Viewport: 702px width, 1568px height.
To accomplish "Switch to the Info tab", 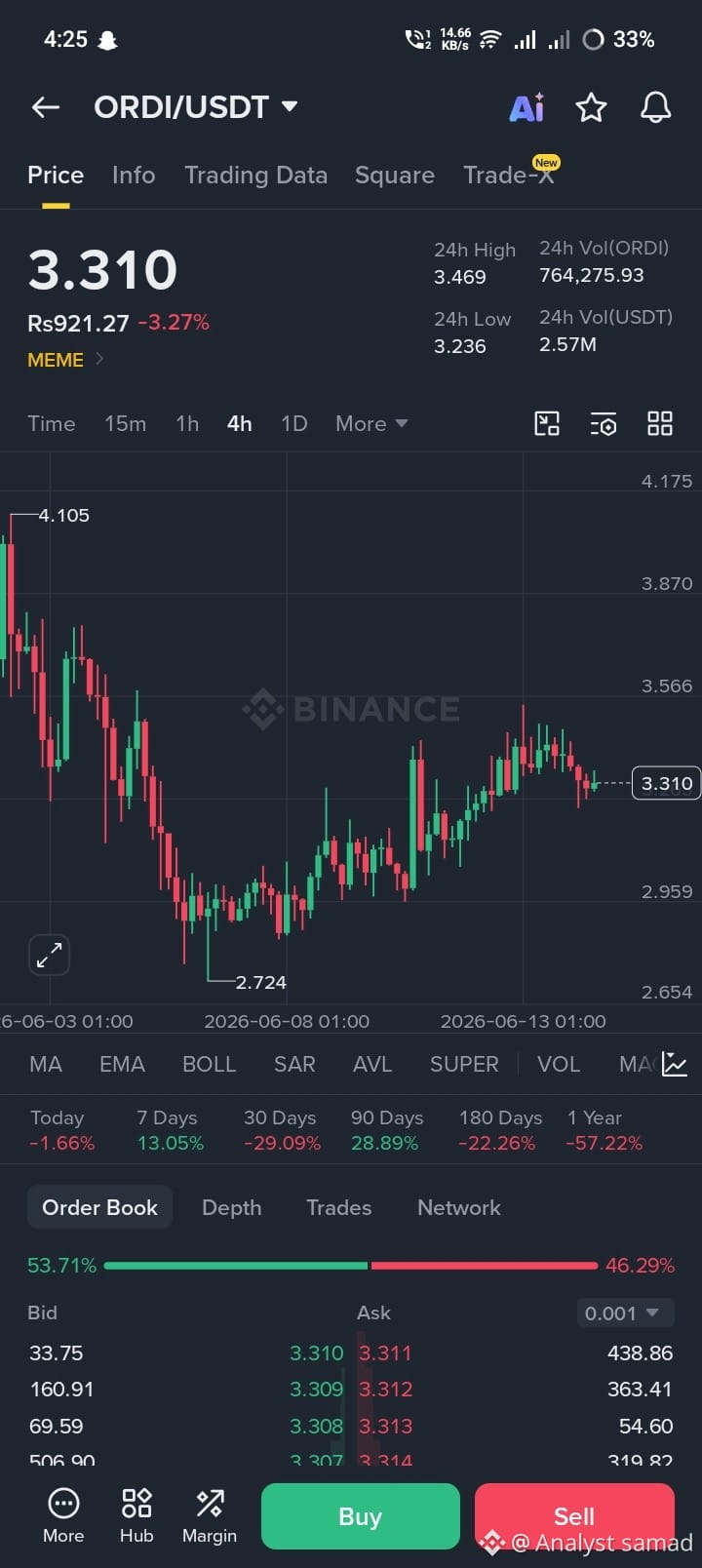I will click(x=134, y=176).
